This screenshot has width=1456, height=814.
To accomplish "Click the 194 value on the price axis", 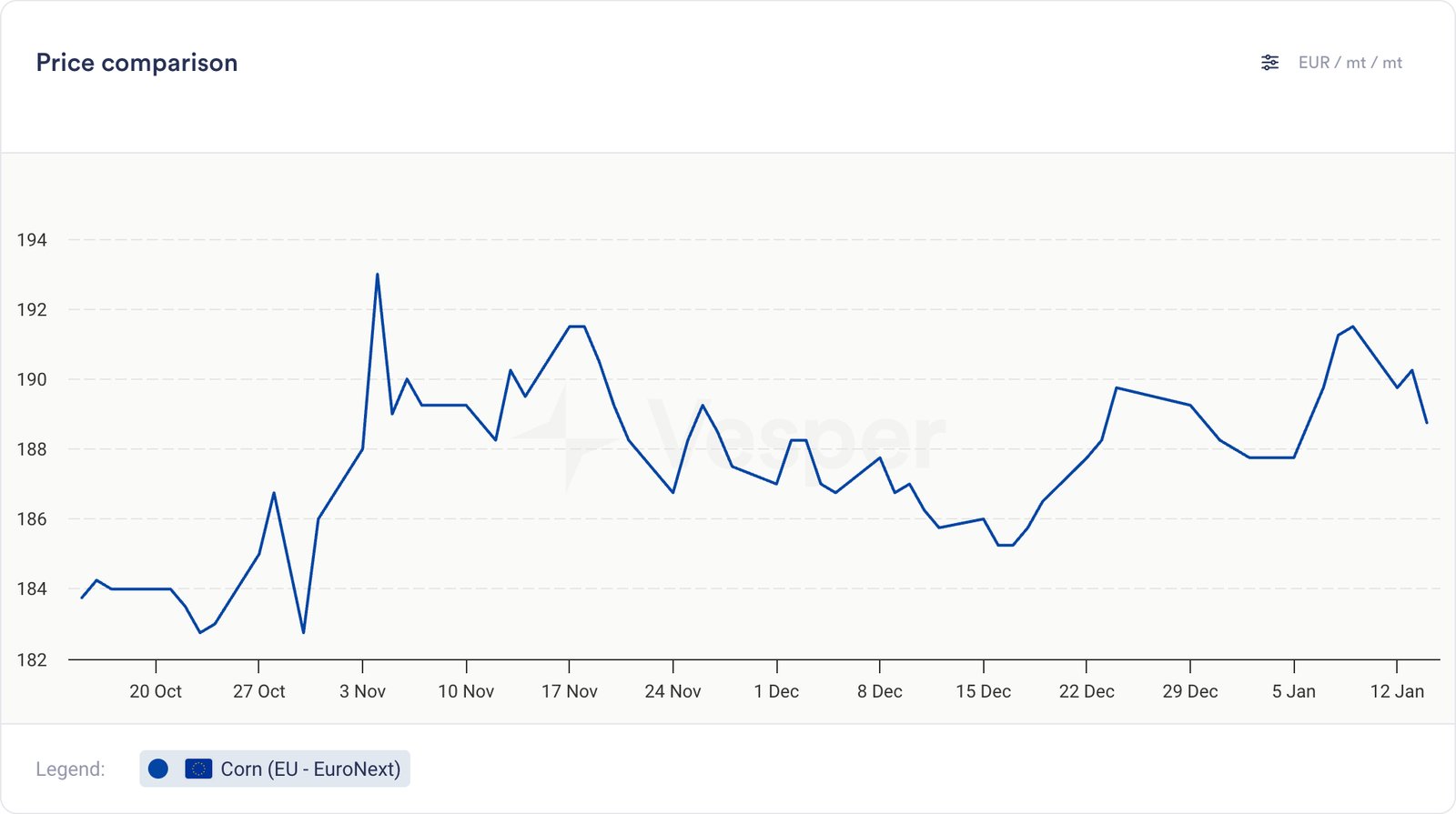I will click(x=32, y=240).
